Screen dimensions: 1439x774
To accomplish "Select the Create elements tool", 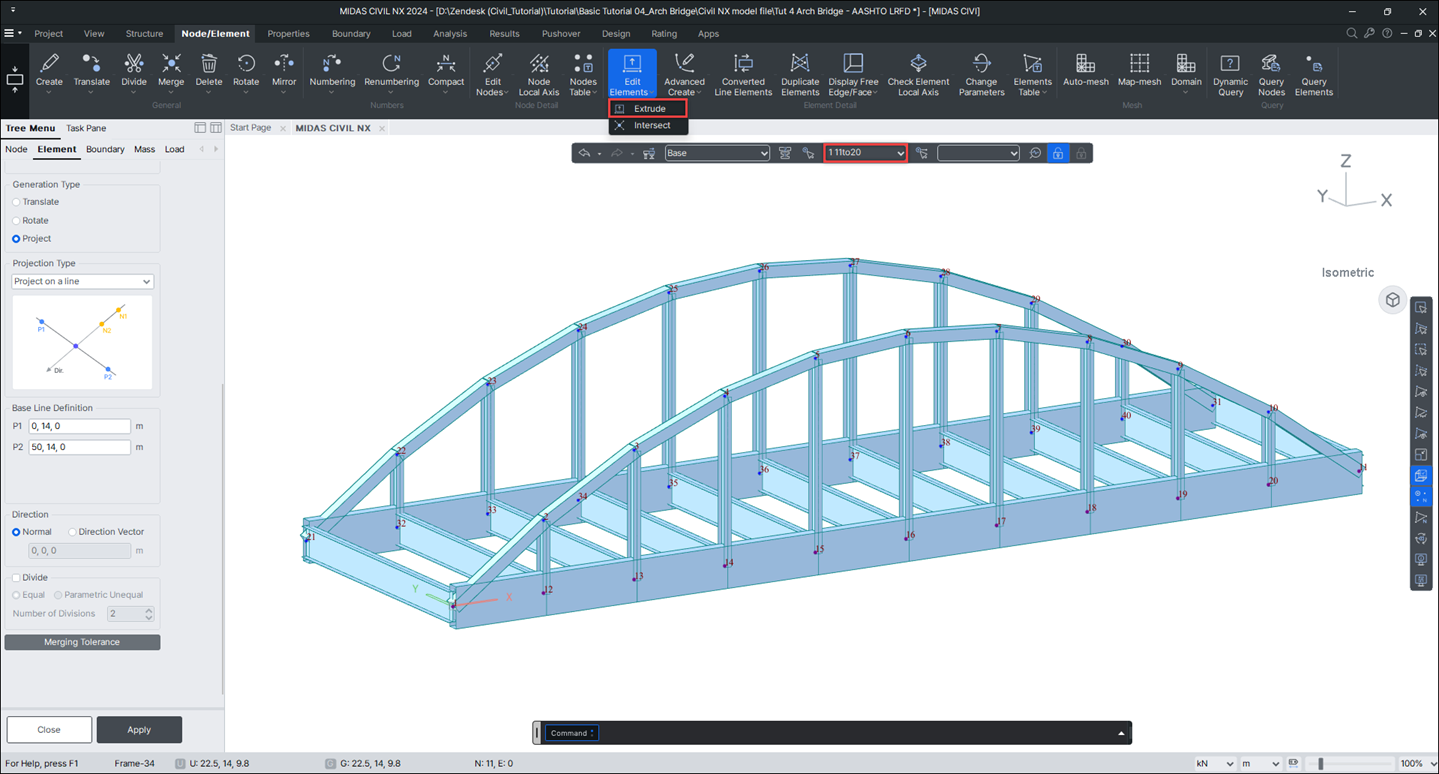I will [x=49, y=72].
